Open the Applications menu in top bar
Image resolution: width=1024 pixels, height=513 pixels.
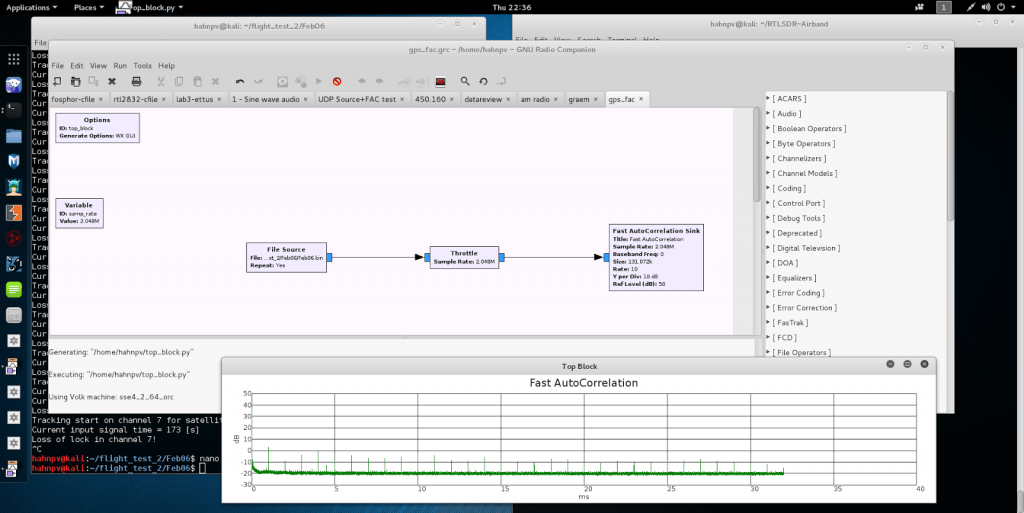[x=31, y=7]
